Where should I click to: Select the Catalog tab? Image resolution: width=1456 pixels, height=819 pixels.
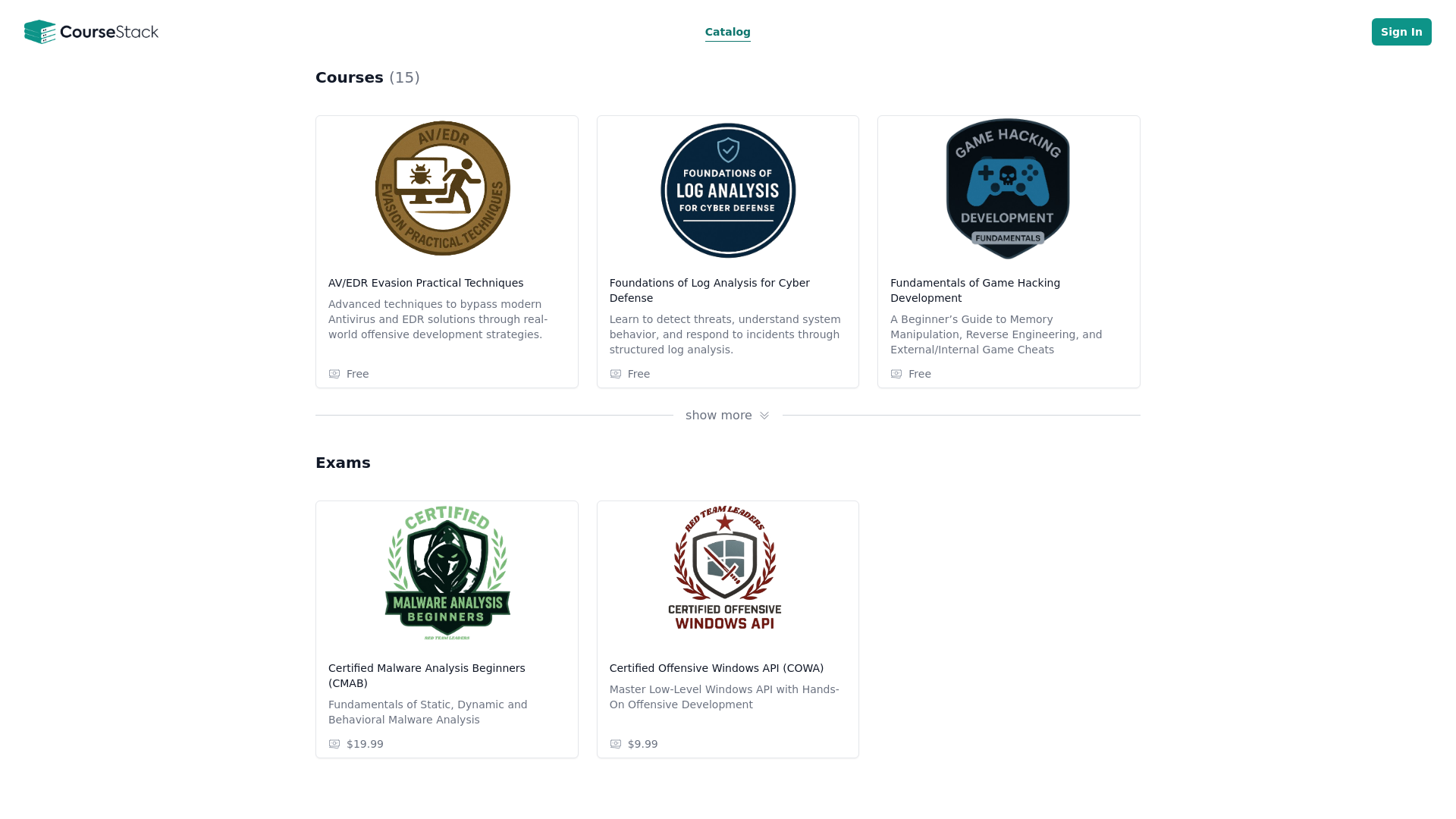(x=727, y=32)
